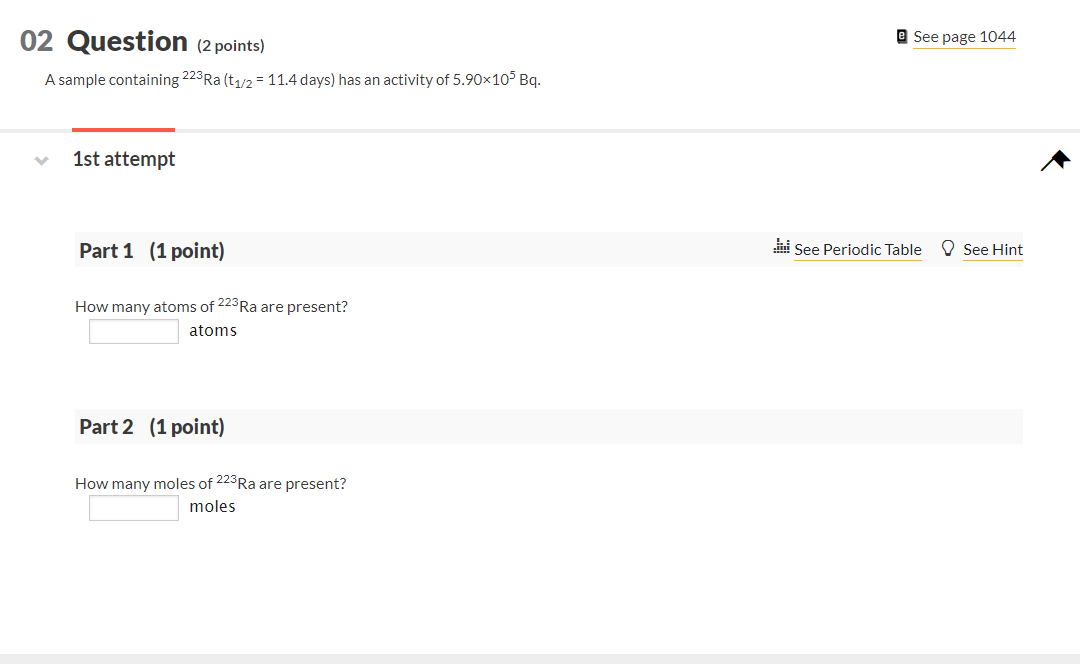Click the bookmark flag icon on the right

[x=1055, y=159]
